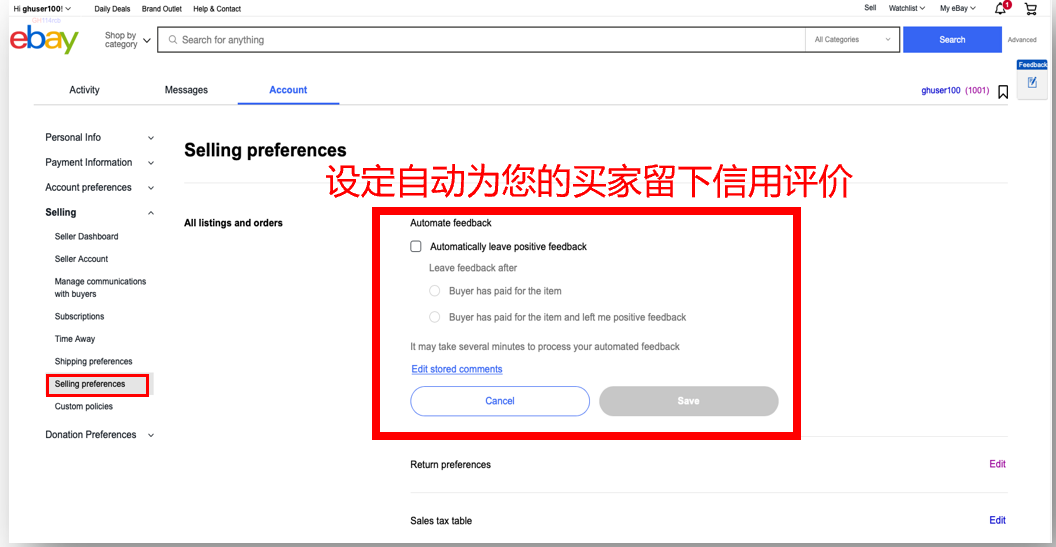Open the My eBay dropdown
This screenshot has width=1056, height=547.
[958, 9]
